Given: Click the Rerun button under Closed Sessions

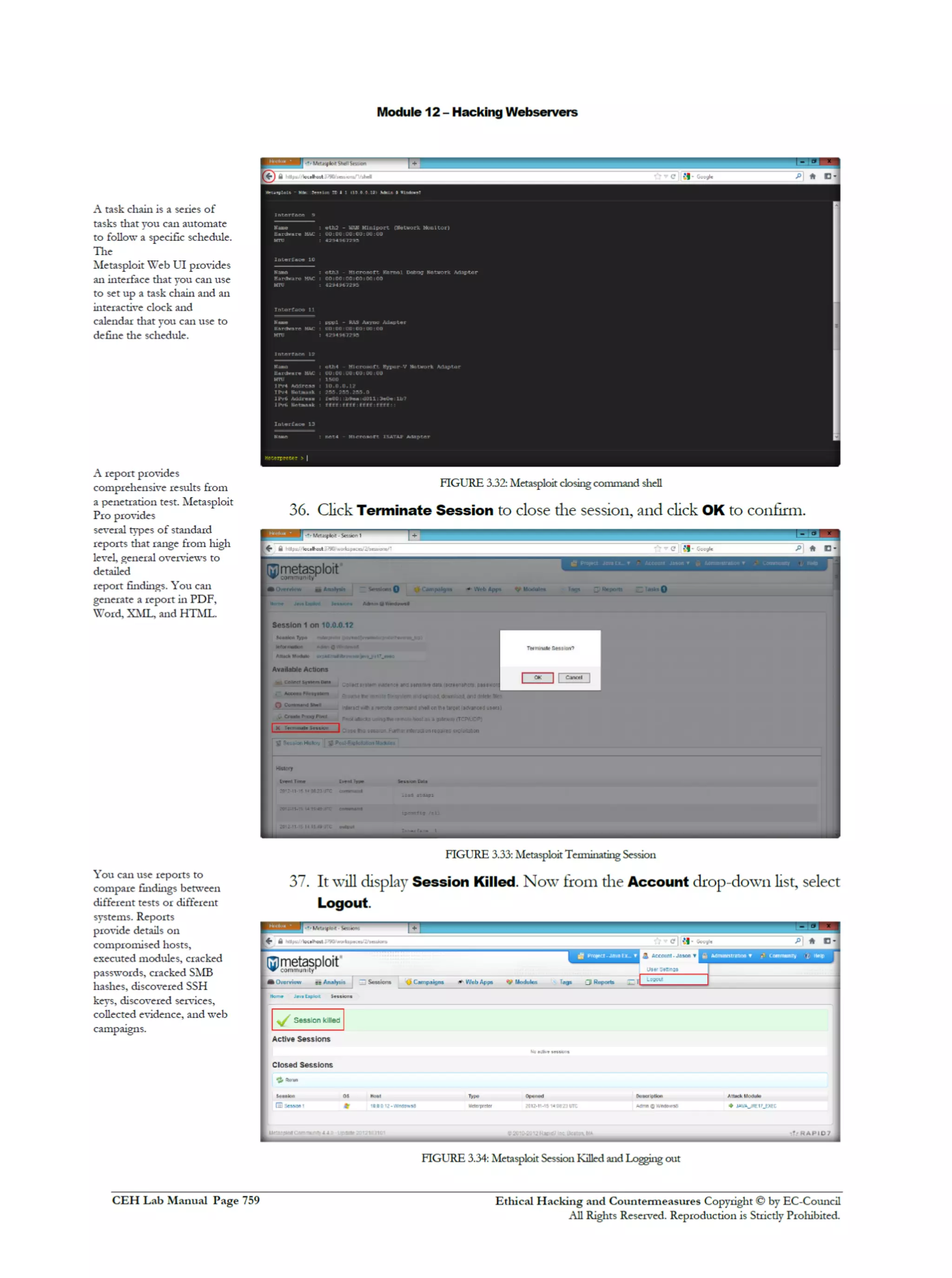Looking at the screenshot, I should coord(288,1080).
